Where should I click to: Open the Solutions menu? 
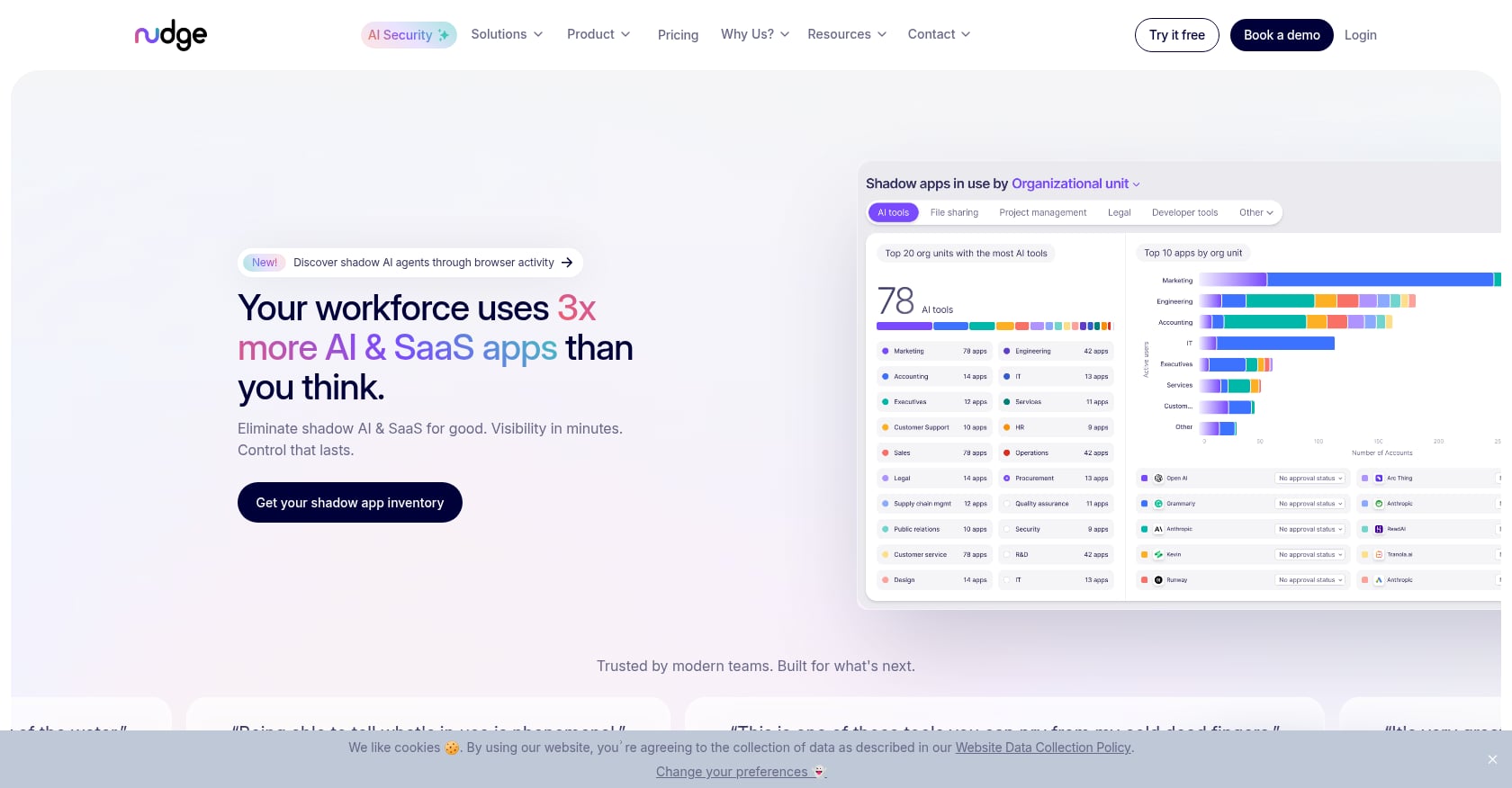pos(508,34)
